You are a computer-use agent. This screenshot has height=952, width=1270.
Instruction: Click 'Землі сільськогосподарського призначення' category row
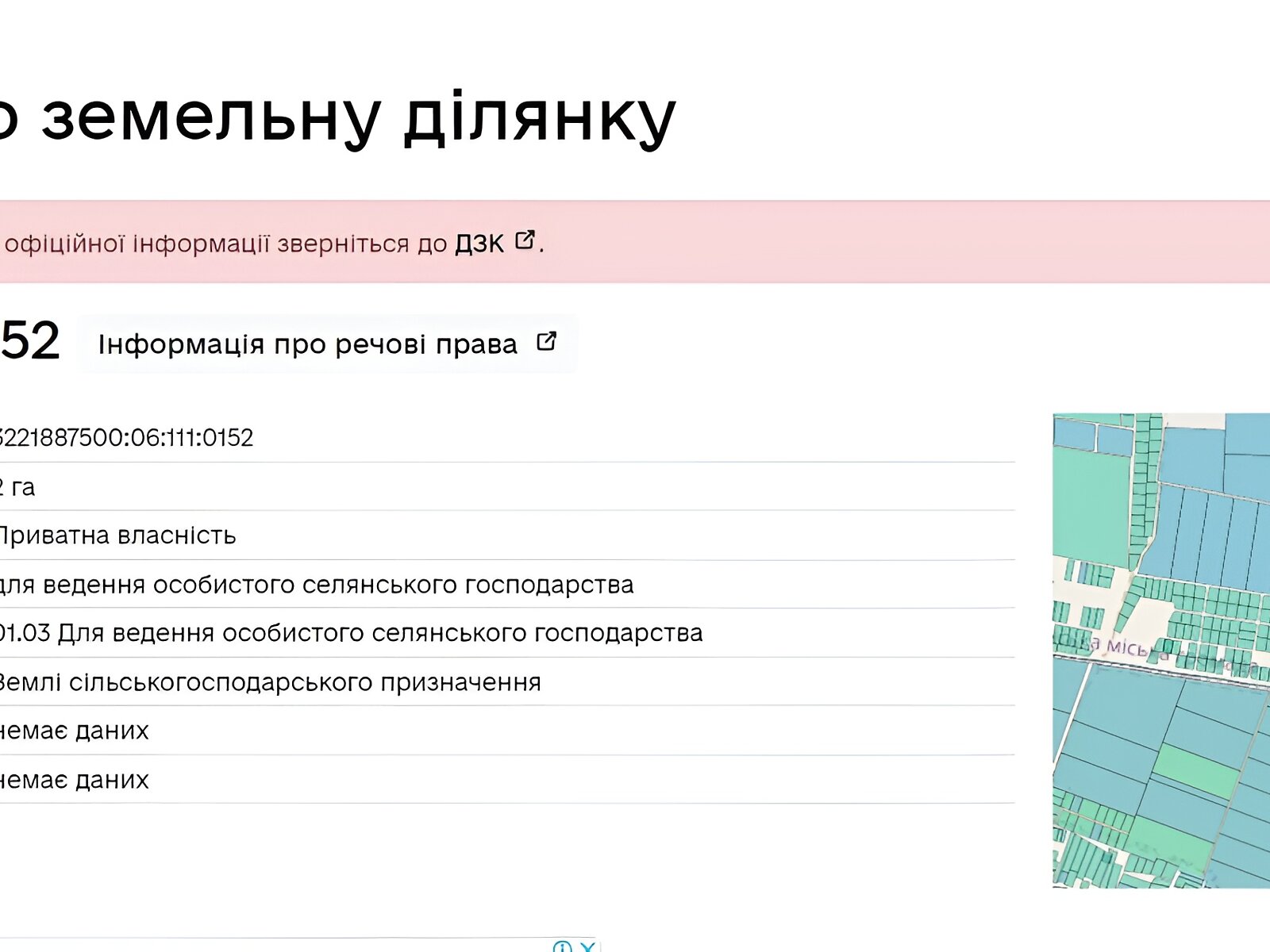coord(268,683)
